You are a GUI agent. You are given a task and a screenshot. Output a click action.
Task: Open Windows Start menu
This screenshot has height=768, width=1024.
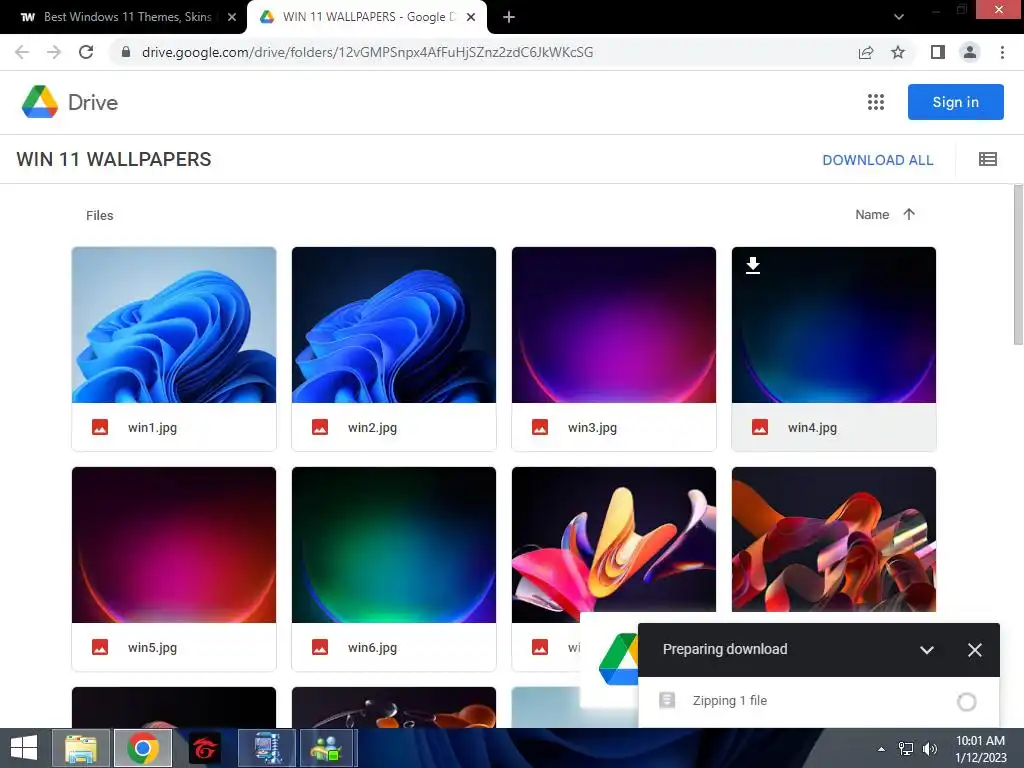[24, 748]
